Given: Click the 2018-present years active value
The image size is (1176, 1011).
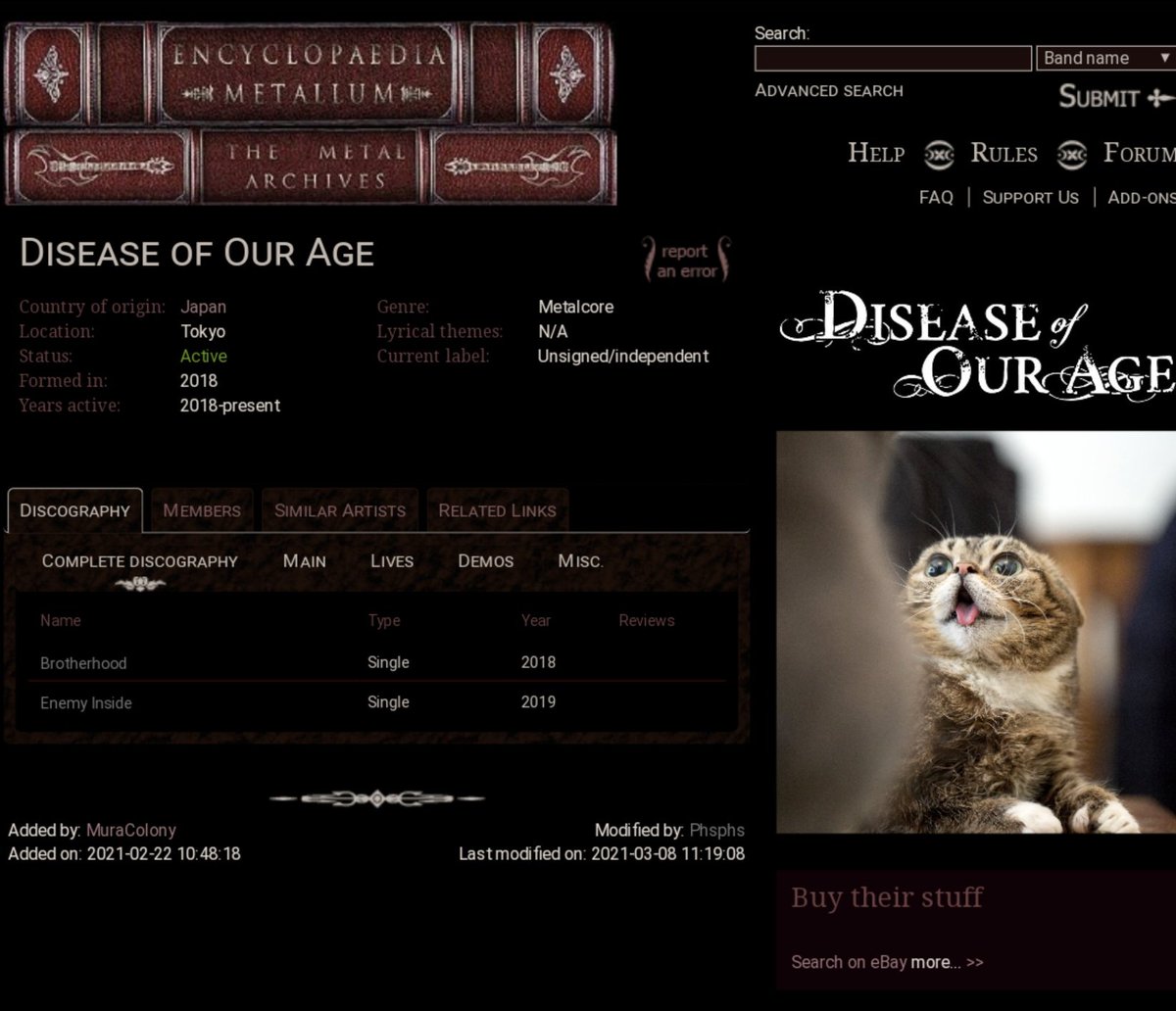Looking at the screenshot, I should tap(230, 406).
